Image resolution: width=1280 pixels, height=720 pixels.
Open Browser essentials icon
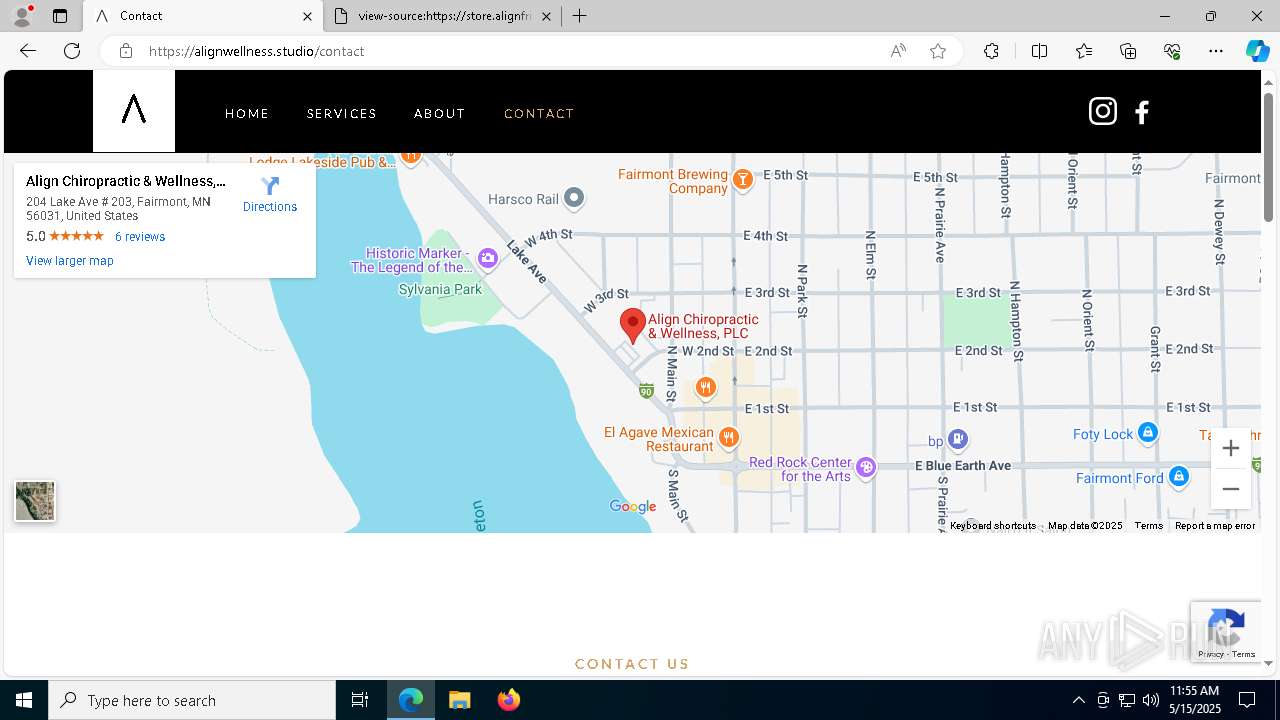click(x=1172, y=51)
